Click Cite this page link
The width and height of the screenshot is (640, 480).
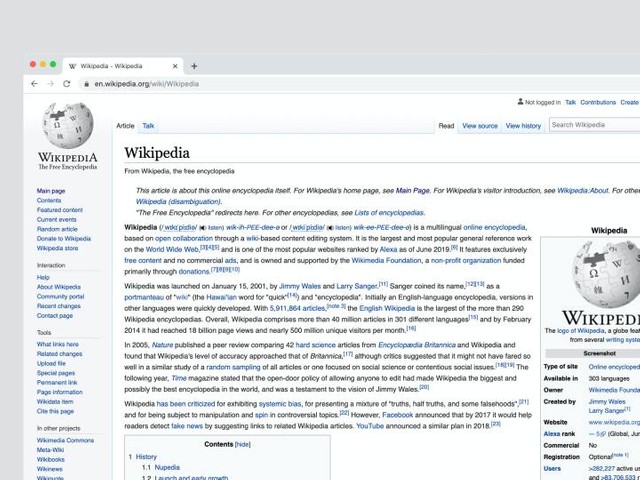pos(55,411)
